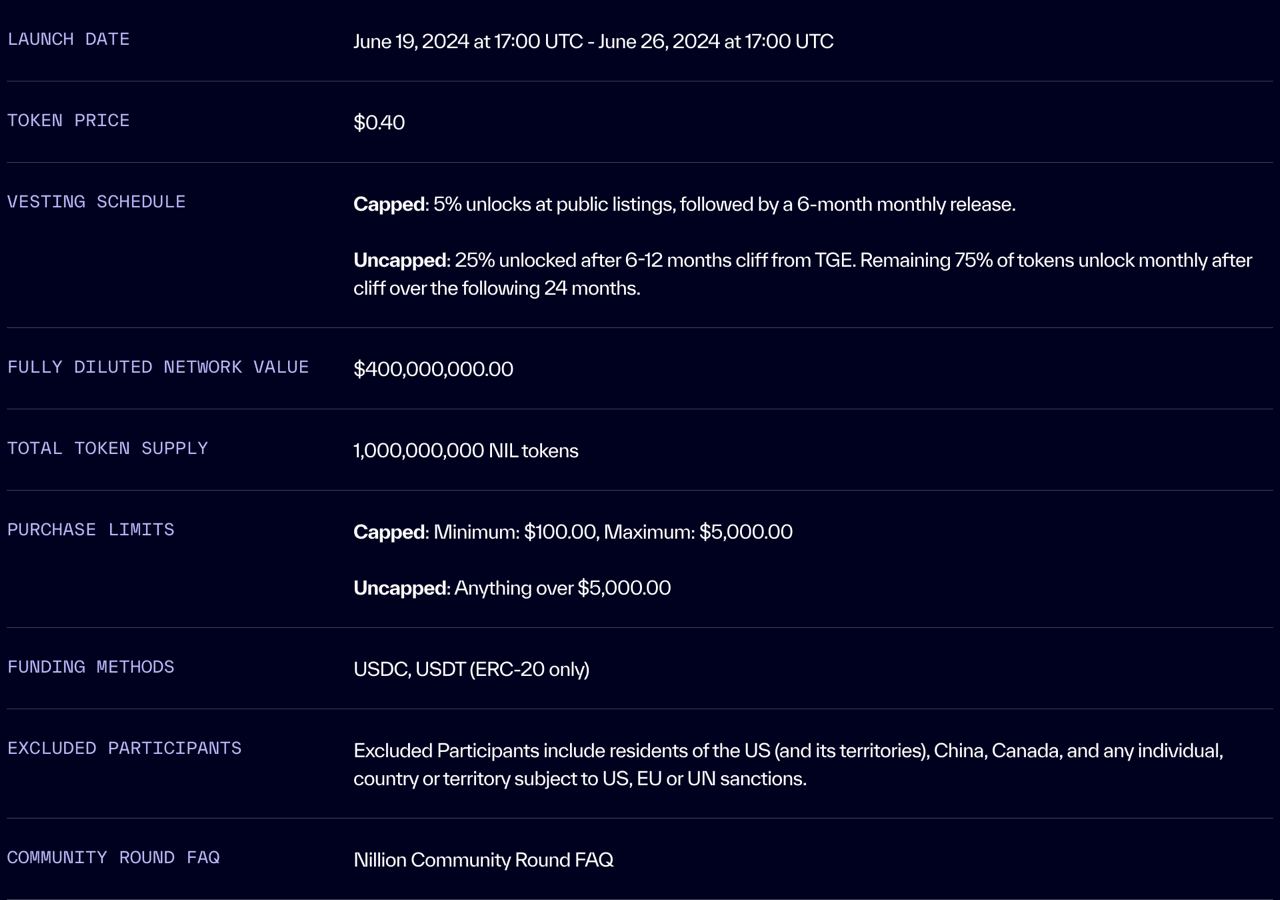Click the 1,000,000,000 NIL tokens value
The width and height of the screenshot is (1280, 900).
pyautogui.click(x=466, y=451)
